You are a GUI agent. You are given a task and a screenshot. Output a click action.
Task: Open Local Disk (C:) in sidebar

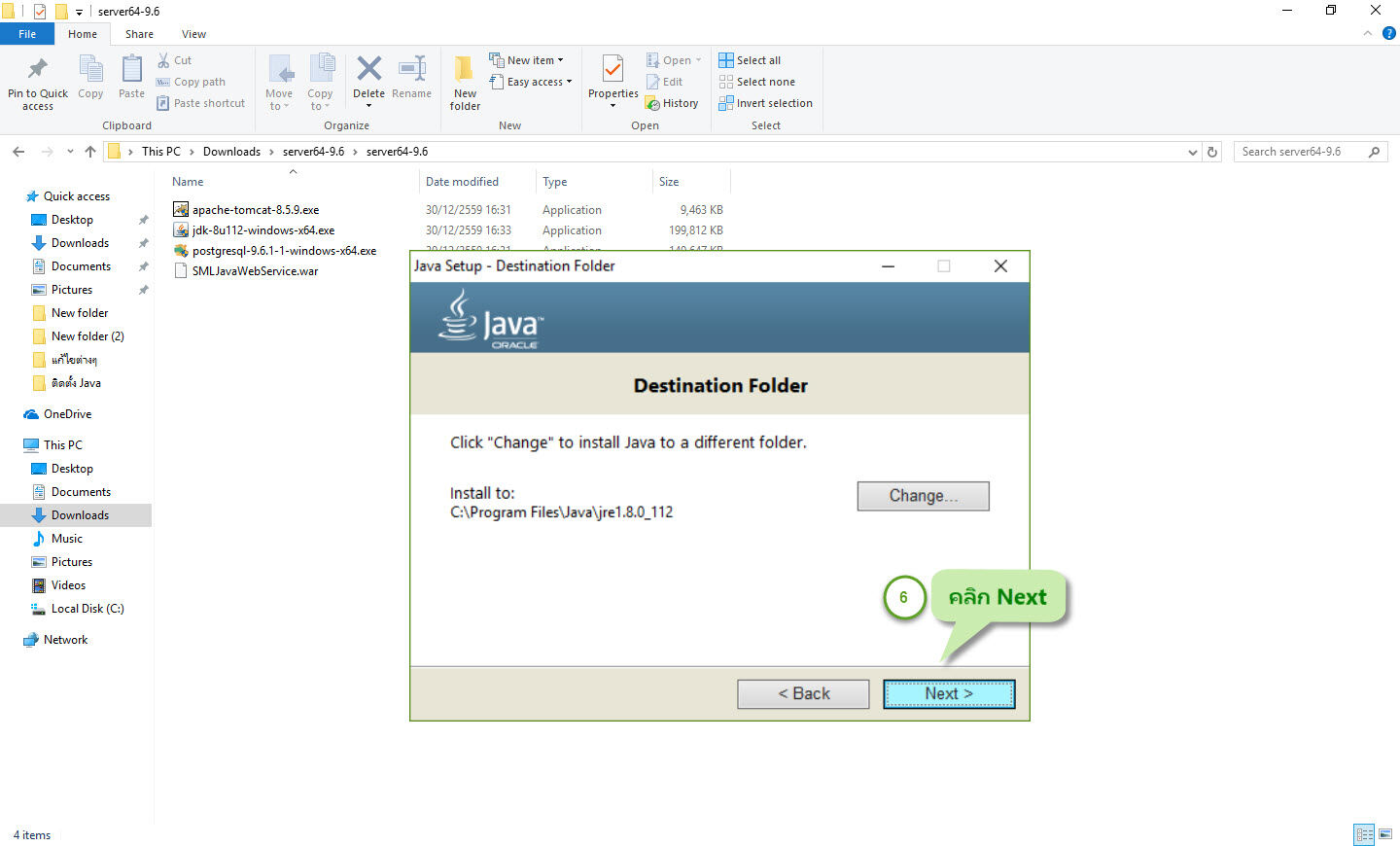[87, 609]
